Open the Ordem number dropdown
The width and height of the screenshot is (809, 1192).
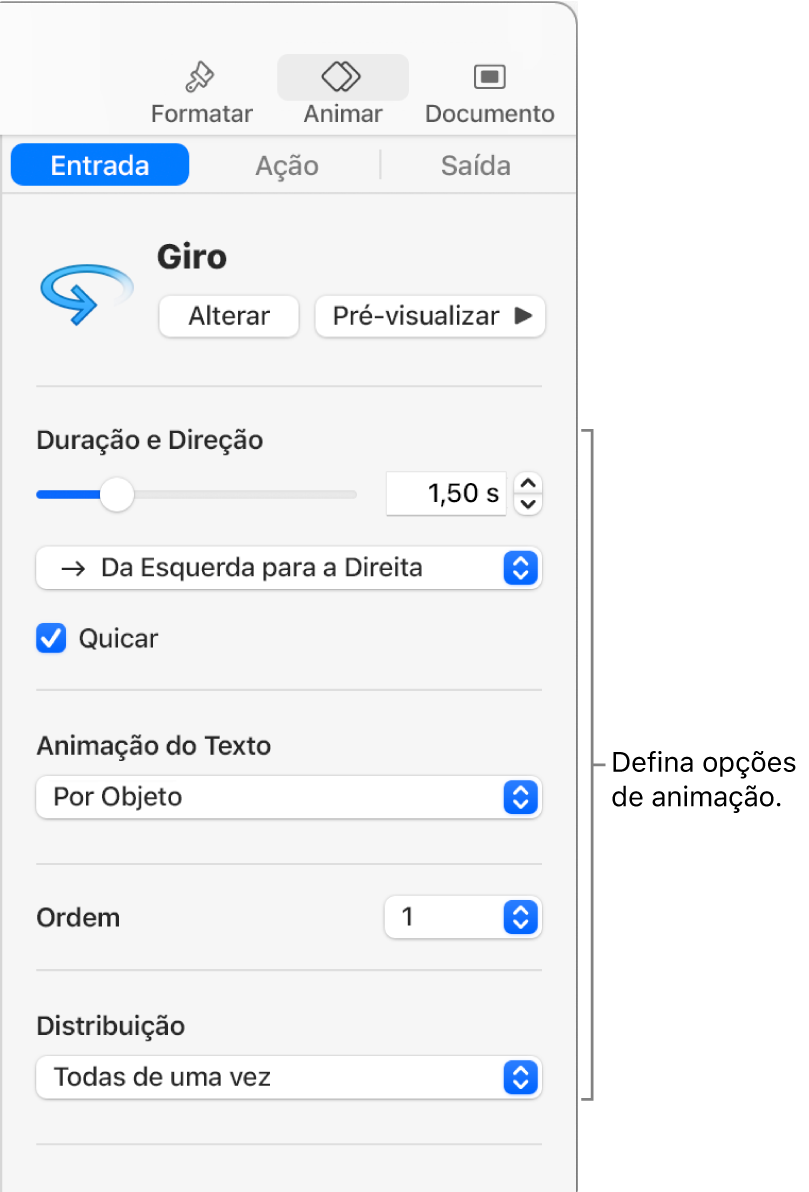[x=463, y=918]
